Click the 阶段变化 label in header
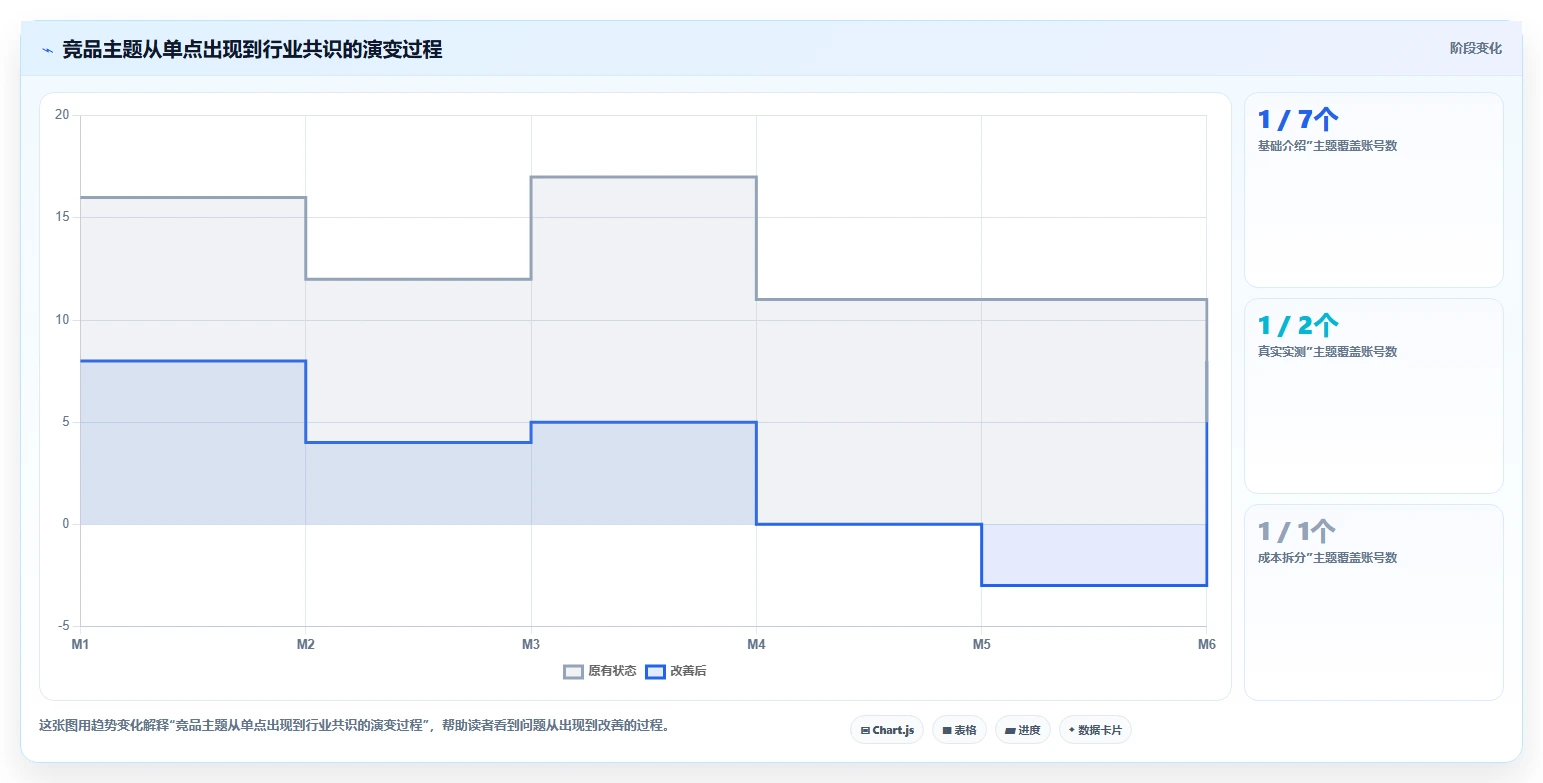The width and height of the screenshot is (1543, 783). (x=1476, y=48)
